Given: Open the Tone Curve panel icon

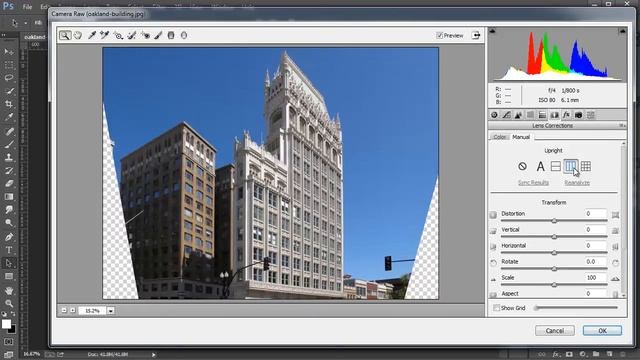Looking at the screenshot, I should (506, 115).
